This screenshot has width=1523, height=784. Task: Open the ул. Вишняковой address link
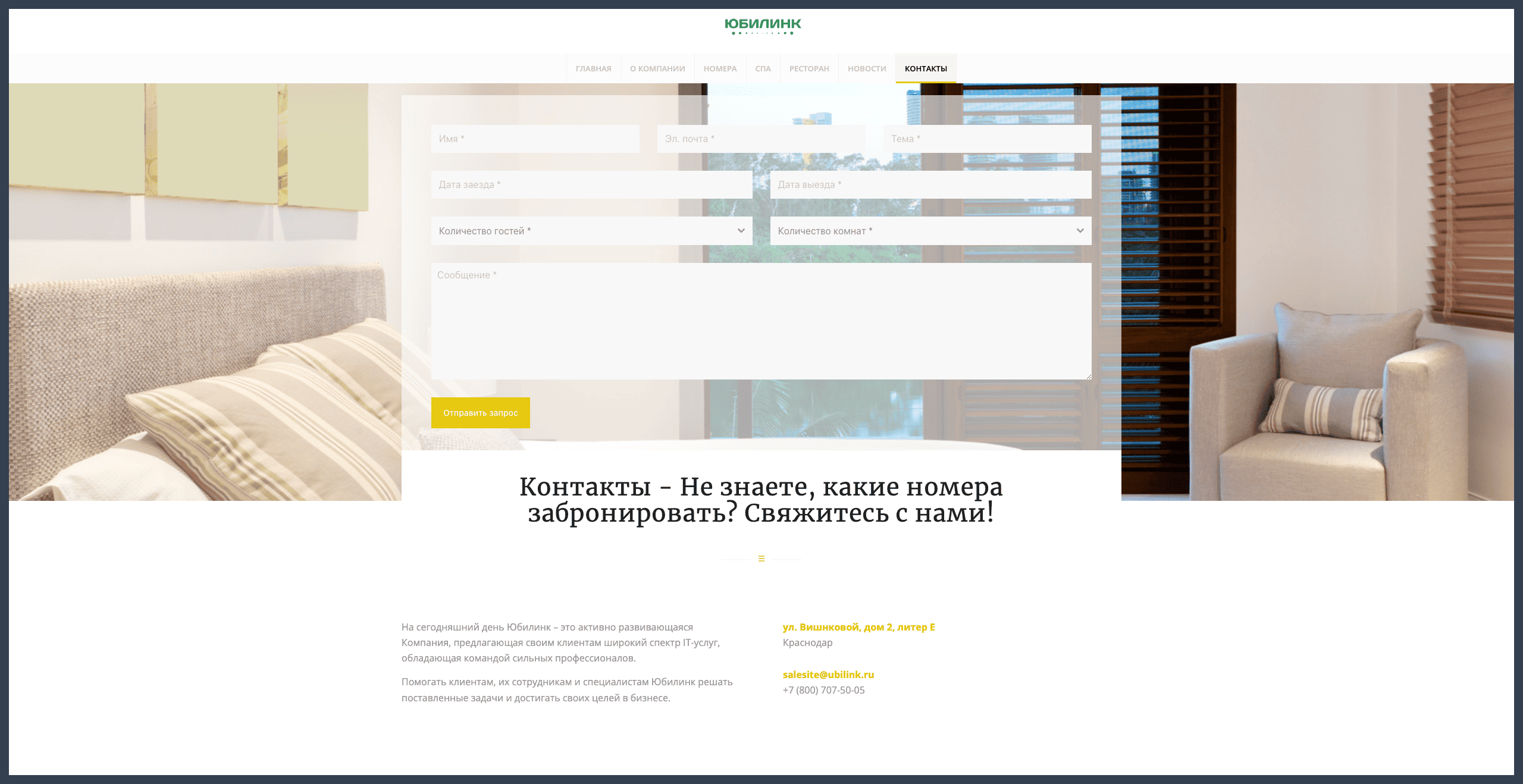click(858, 627)
